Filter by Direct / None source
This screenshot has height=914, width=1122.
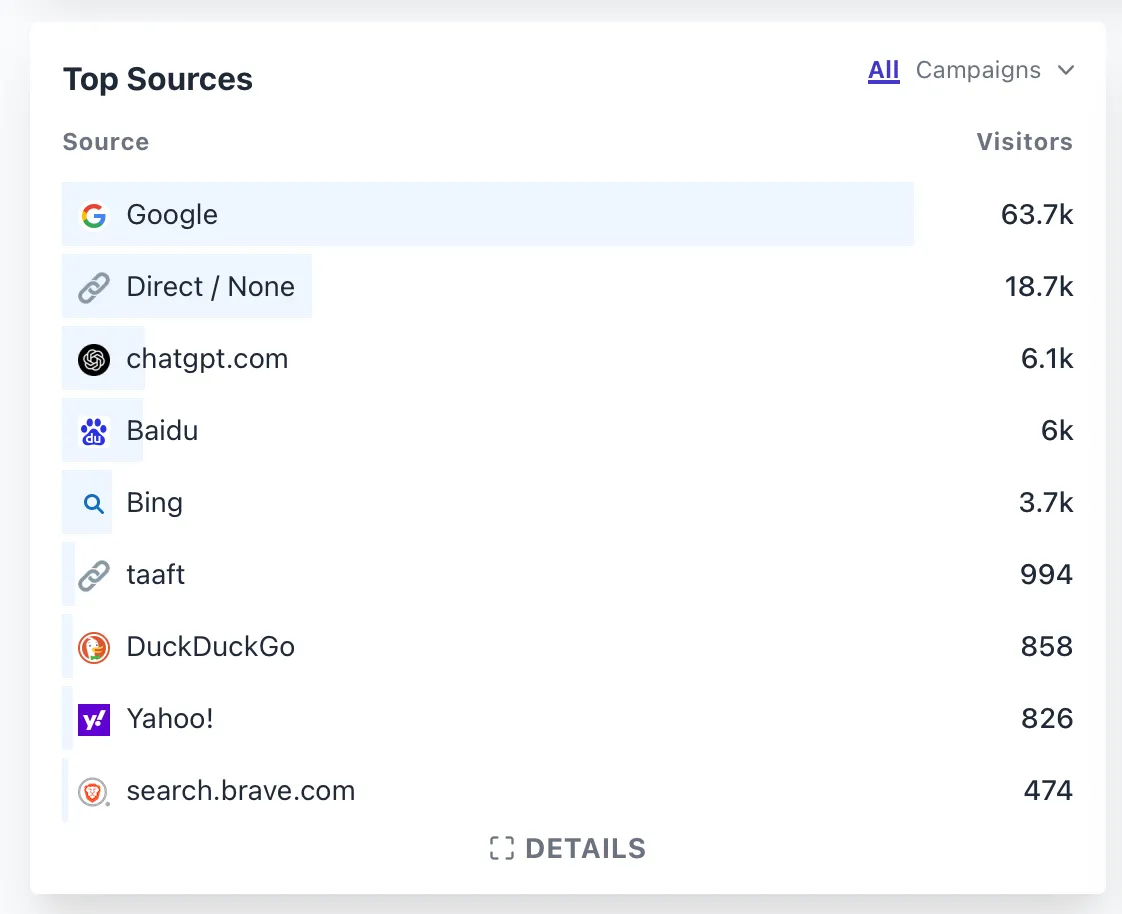coord(210,287)
